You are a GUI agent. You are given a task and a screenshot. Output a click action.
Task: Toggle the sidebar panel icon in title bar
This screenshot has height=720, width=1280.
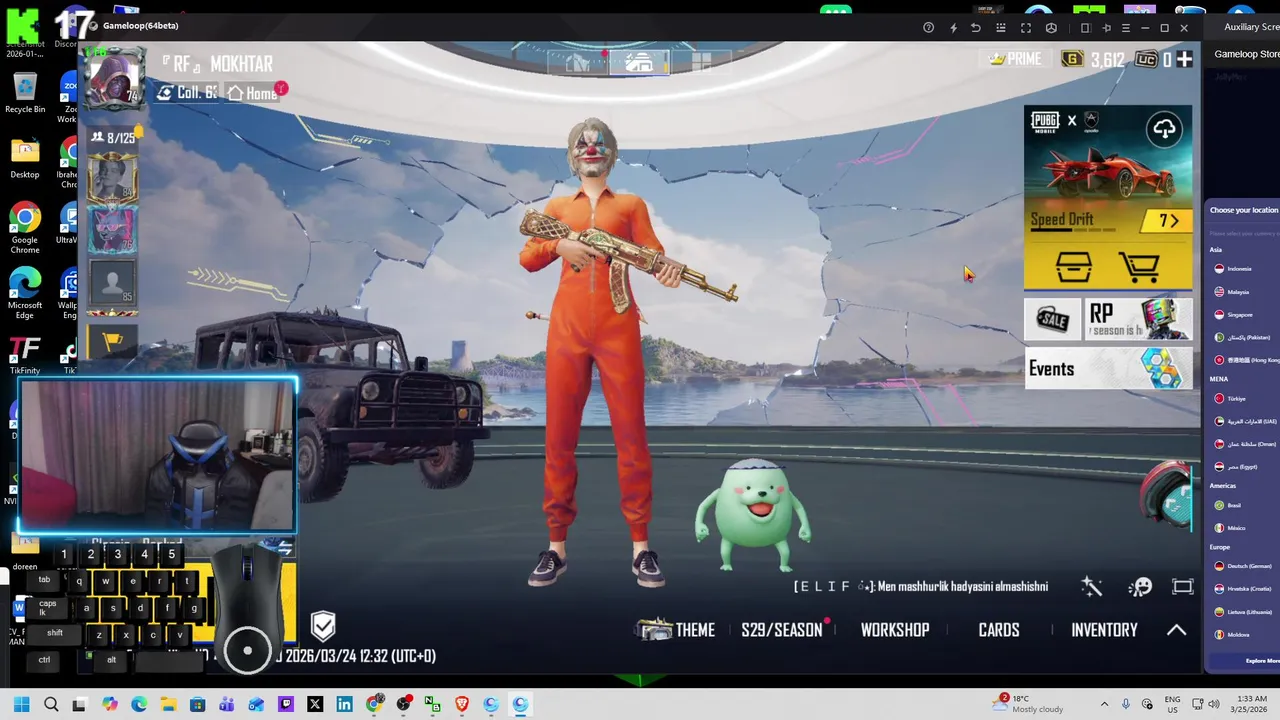click(1085, 28)
